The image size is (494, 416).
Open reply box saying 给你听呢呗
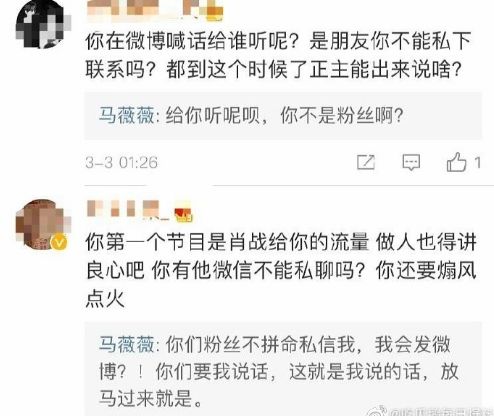point(283,116)
